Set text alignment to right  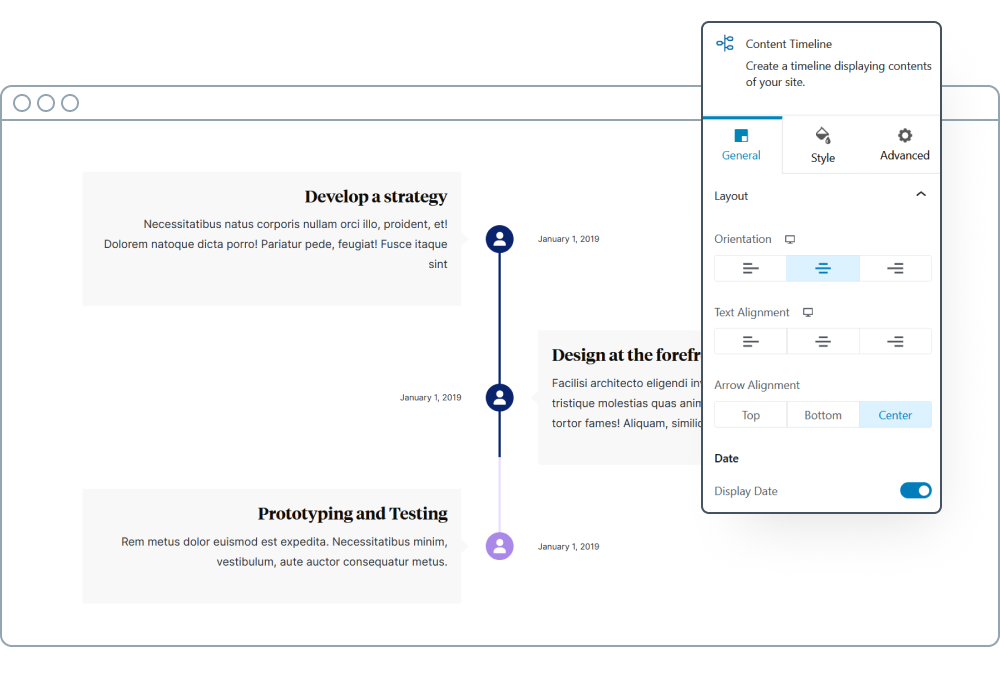895,341
